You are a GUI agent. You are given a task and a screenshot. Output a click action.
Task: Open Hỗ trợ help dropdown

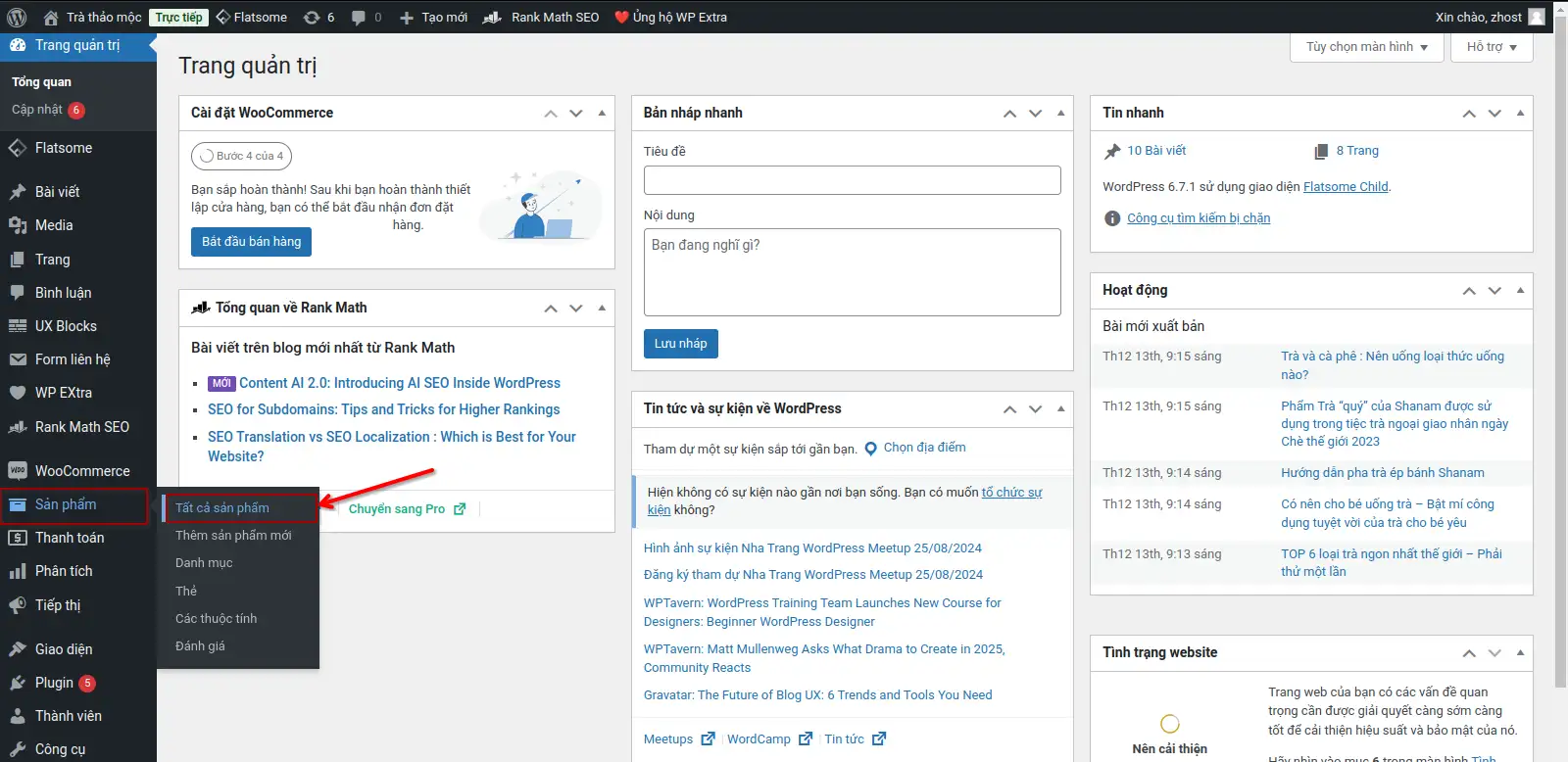click(x=1492, y=47)
